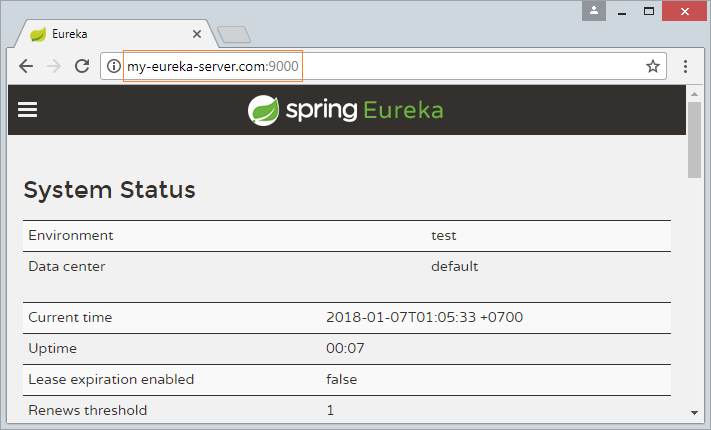Go back with the browser back arrow
This screenshot has height=430, width=711.
26,66
